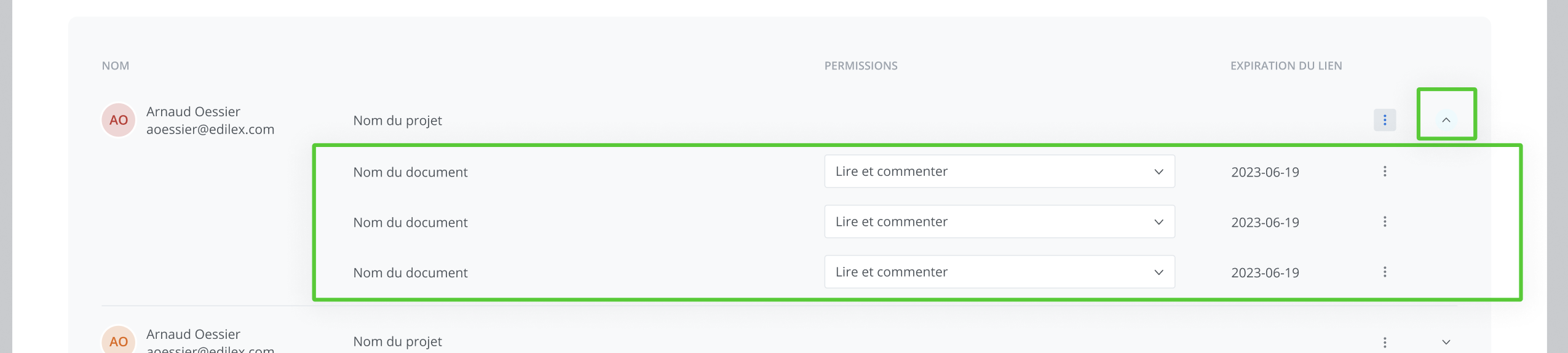Sort by the NOM column header
Viewport: 1568px width, 353px height.
[x=116, y=66]
